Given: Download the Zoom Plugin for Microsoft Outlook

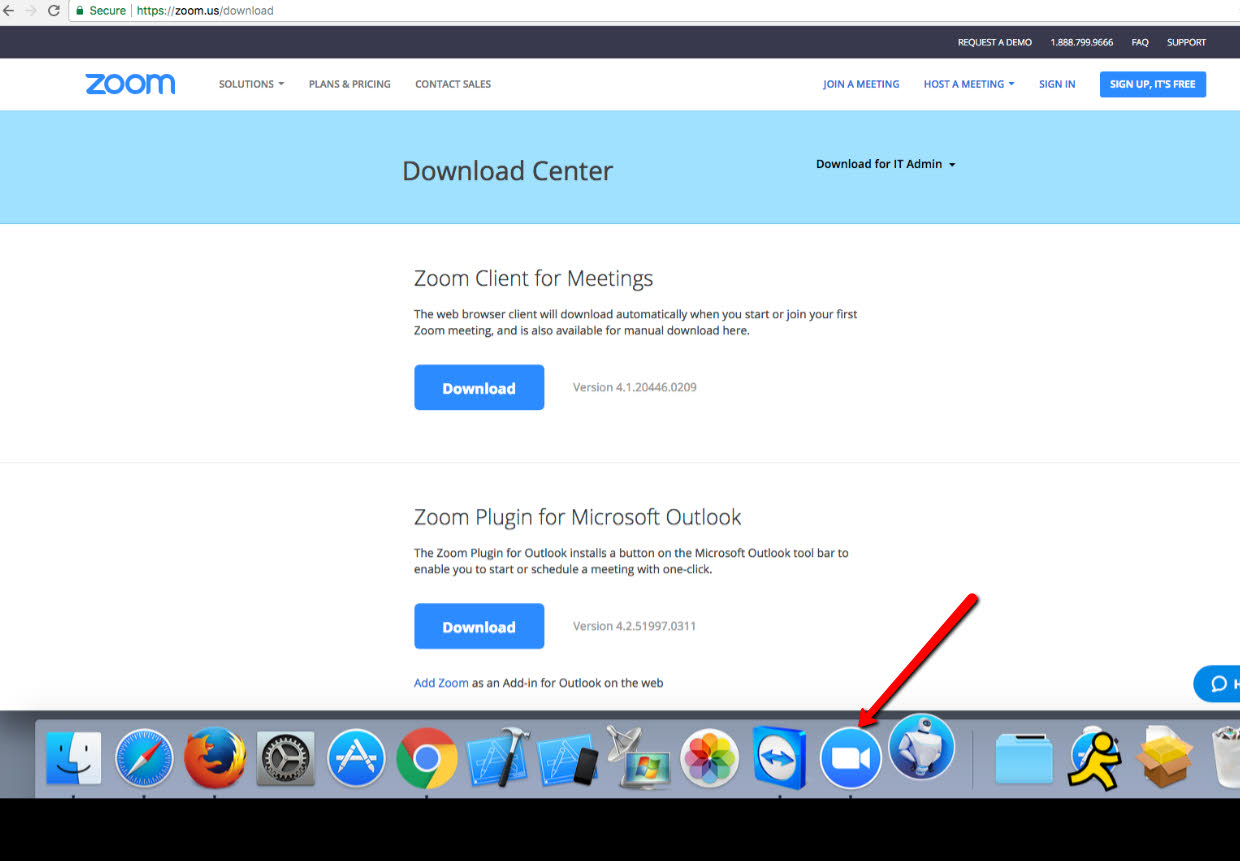Looking at the screenshot, I should [479, 626].
